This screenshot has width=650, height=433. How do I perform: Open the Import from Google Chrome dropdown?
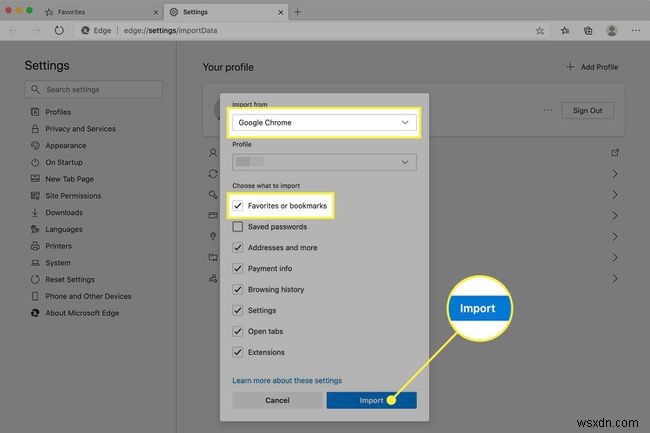[324, 123]
